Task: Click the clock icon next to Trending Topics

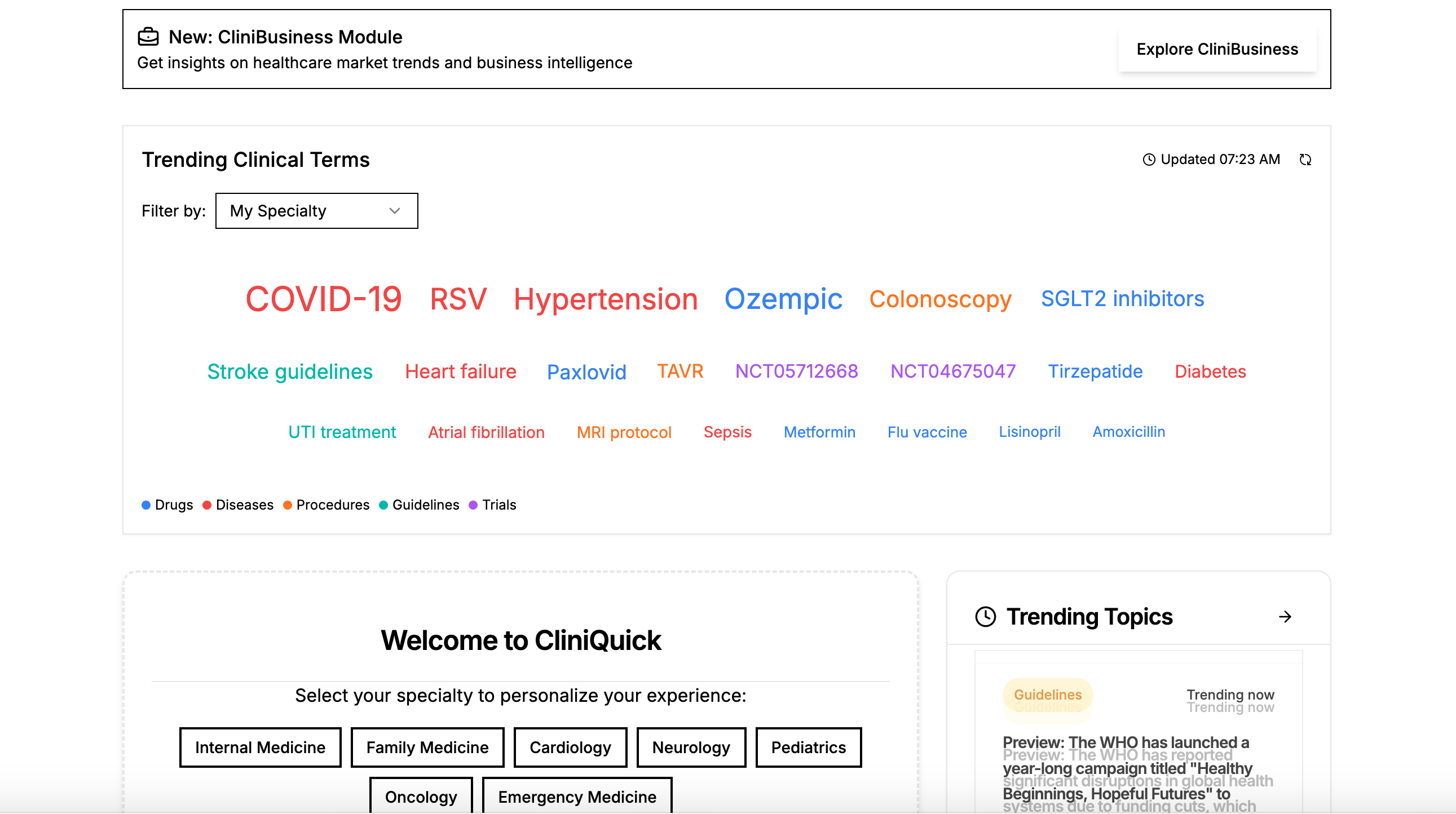Action: pyautogui.click(x=985, y=617)
